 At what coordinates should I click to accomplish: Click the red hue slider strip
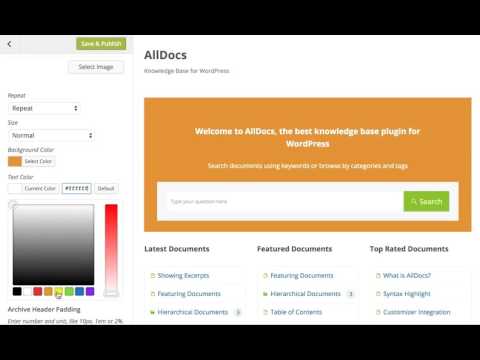111,247
